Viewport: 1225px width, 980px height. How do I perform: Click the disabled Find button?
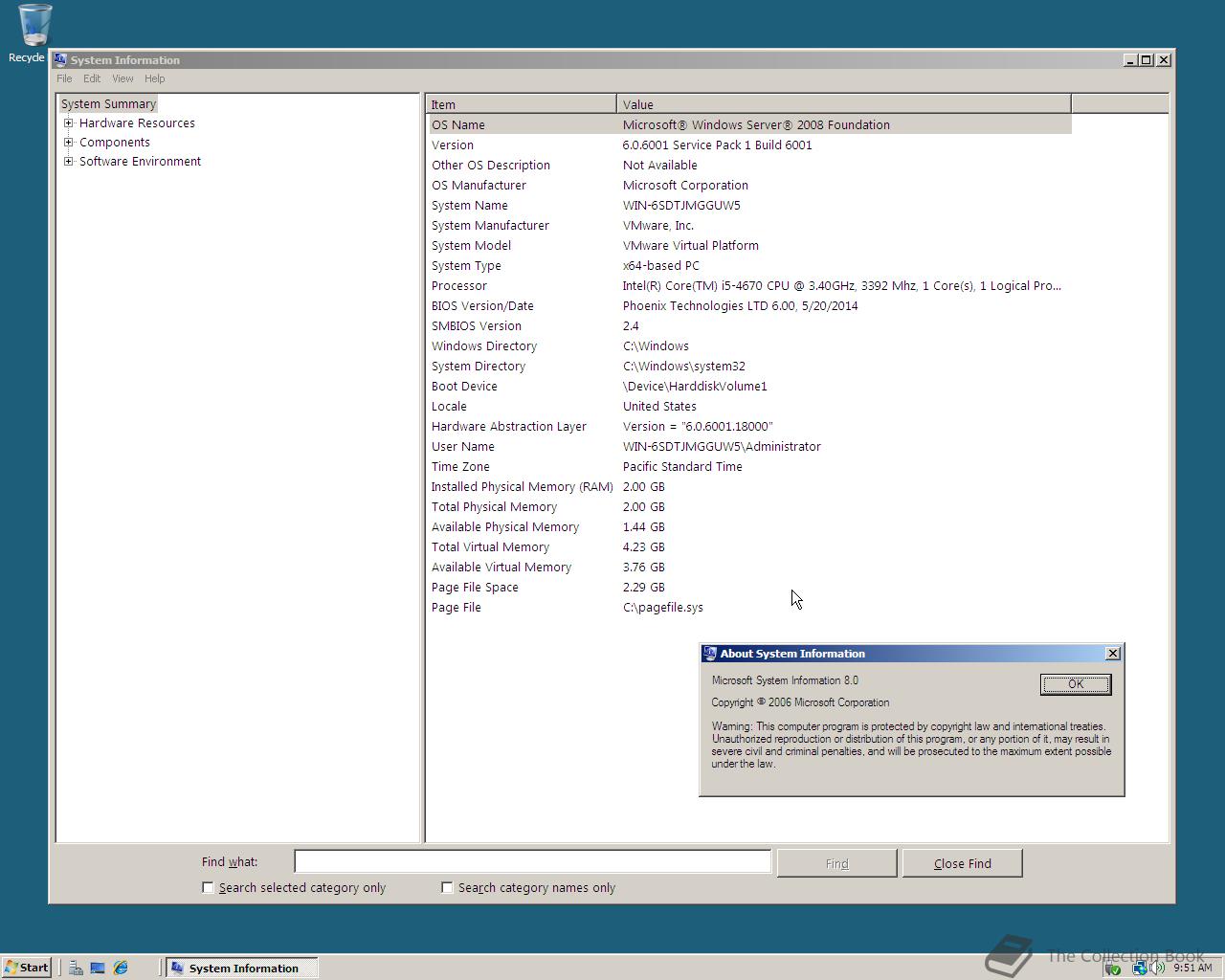(x=836, y=863)
